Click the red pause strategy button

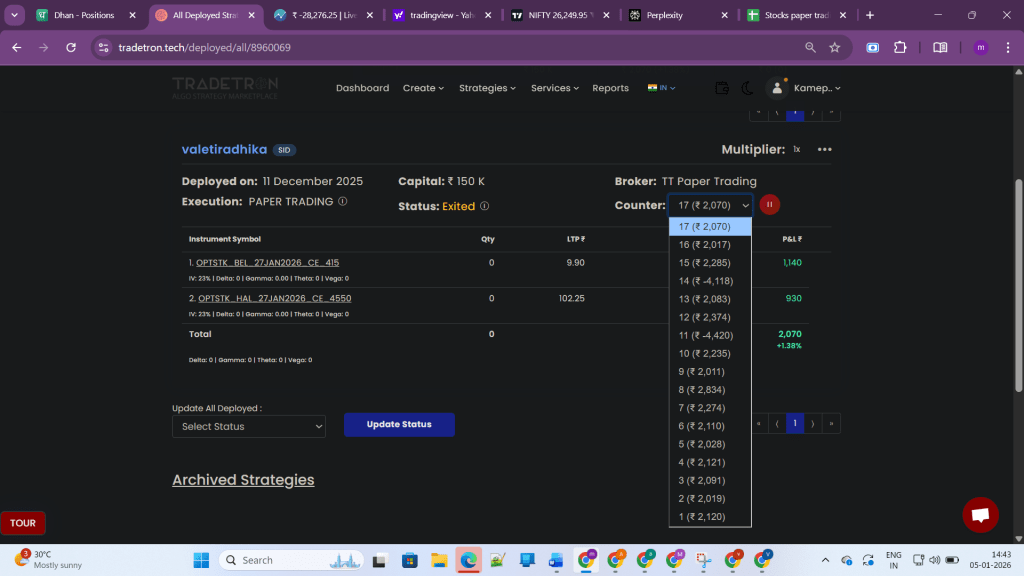[769, 205]
